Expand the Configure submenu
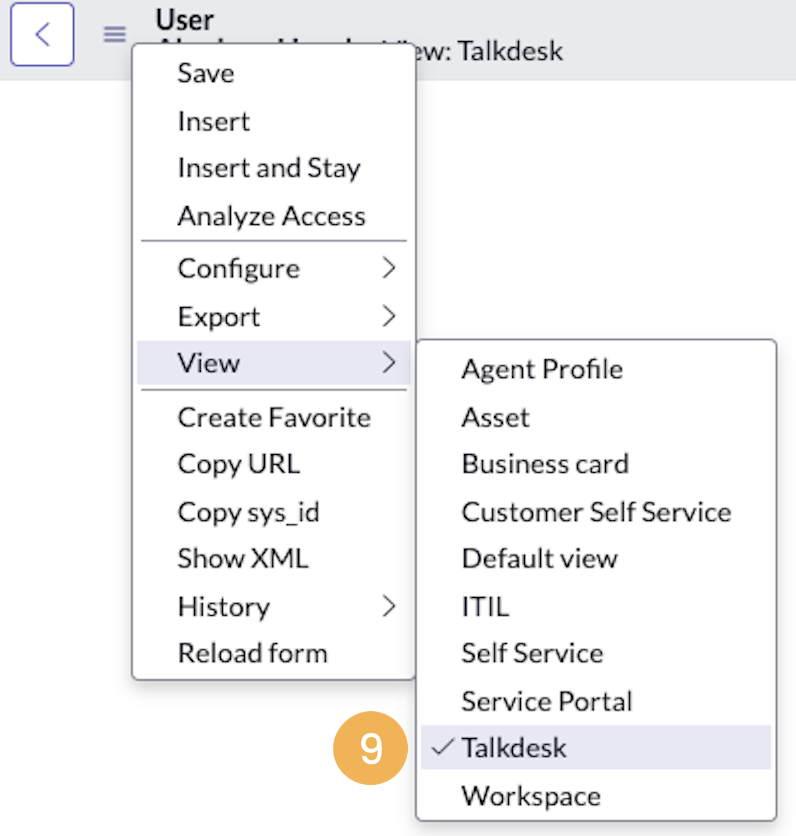The height and width of the screenshot is (836, 796). [x=274, y=268]
